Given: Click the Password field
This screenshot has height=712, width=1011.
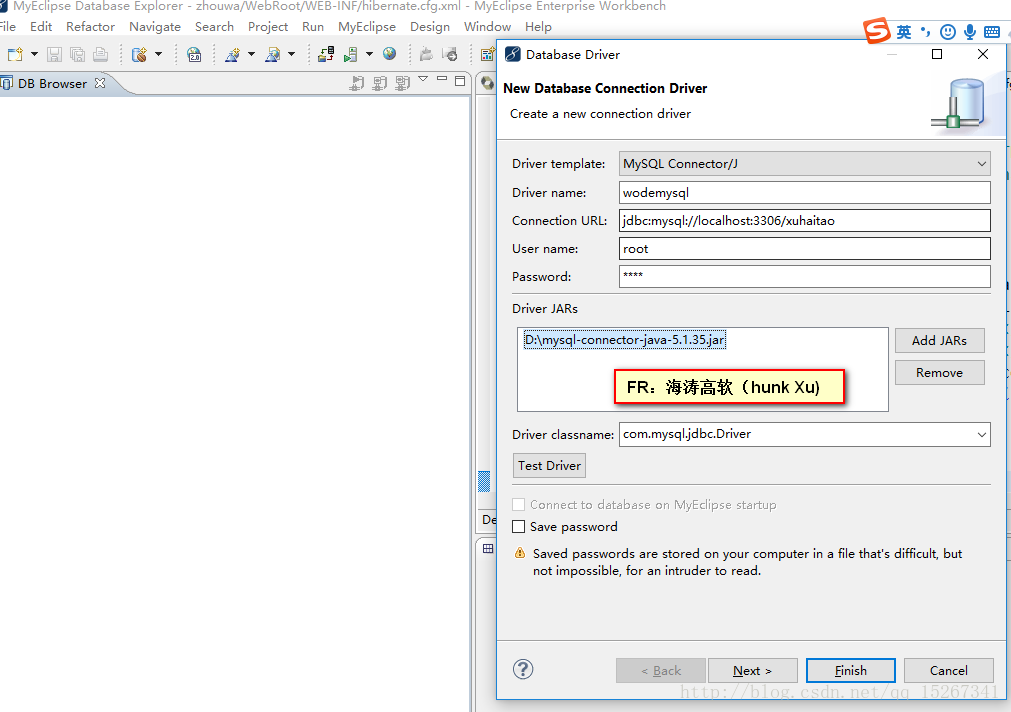Looking at the screenshot, I should coord(804,276).
